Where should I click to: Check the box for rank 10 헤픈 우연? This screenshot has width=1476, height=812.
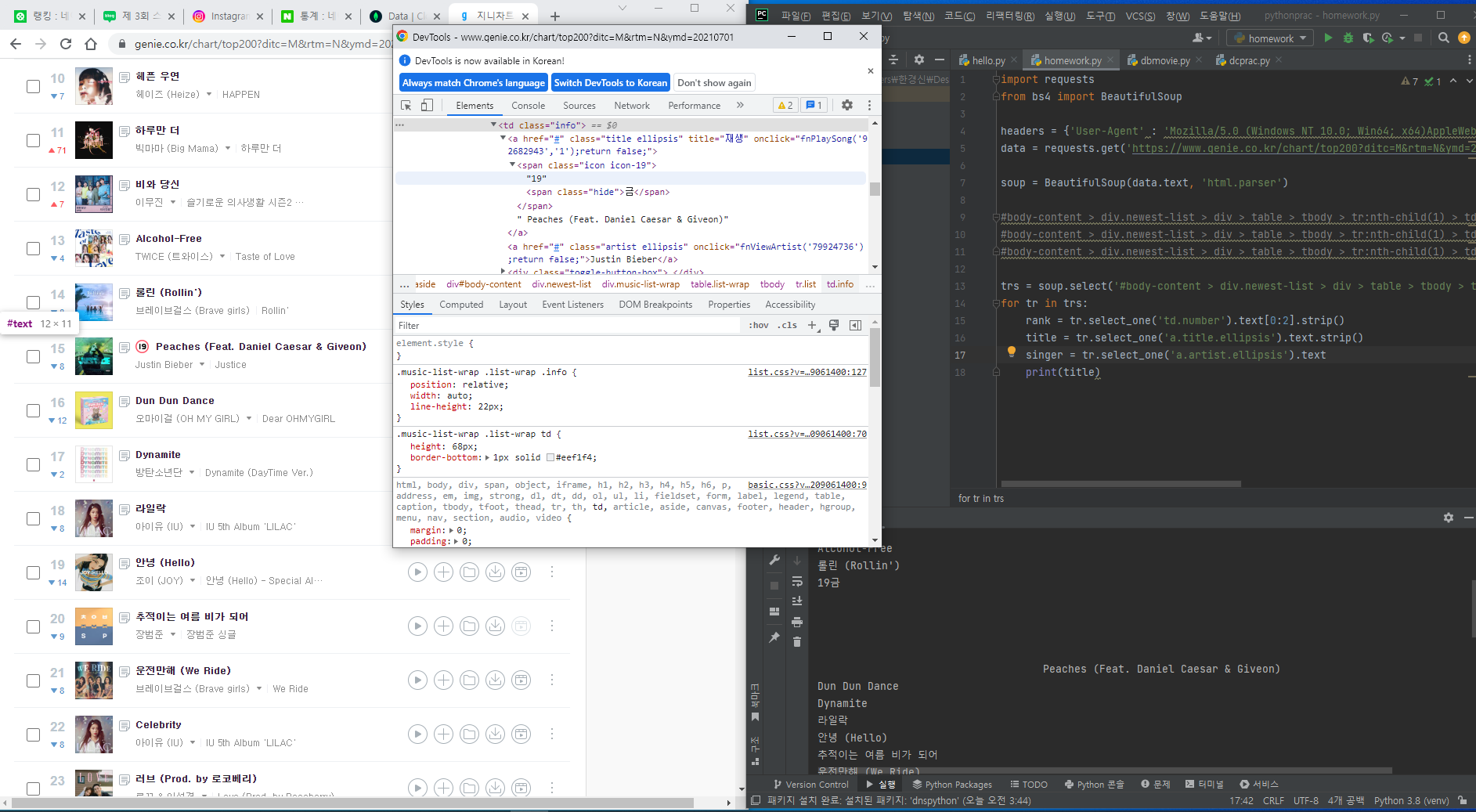pyautogui.click(x=33, y=86)
